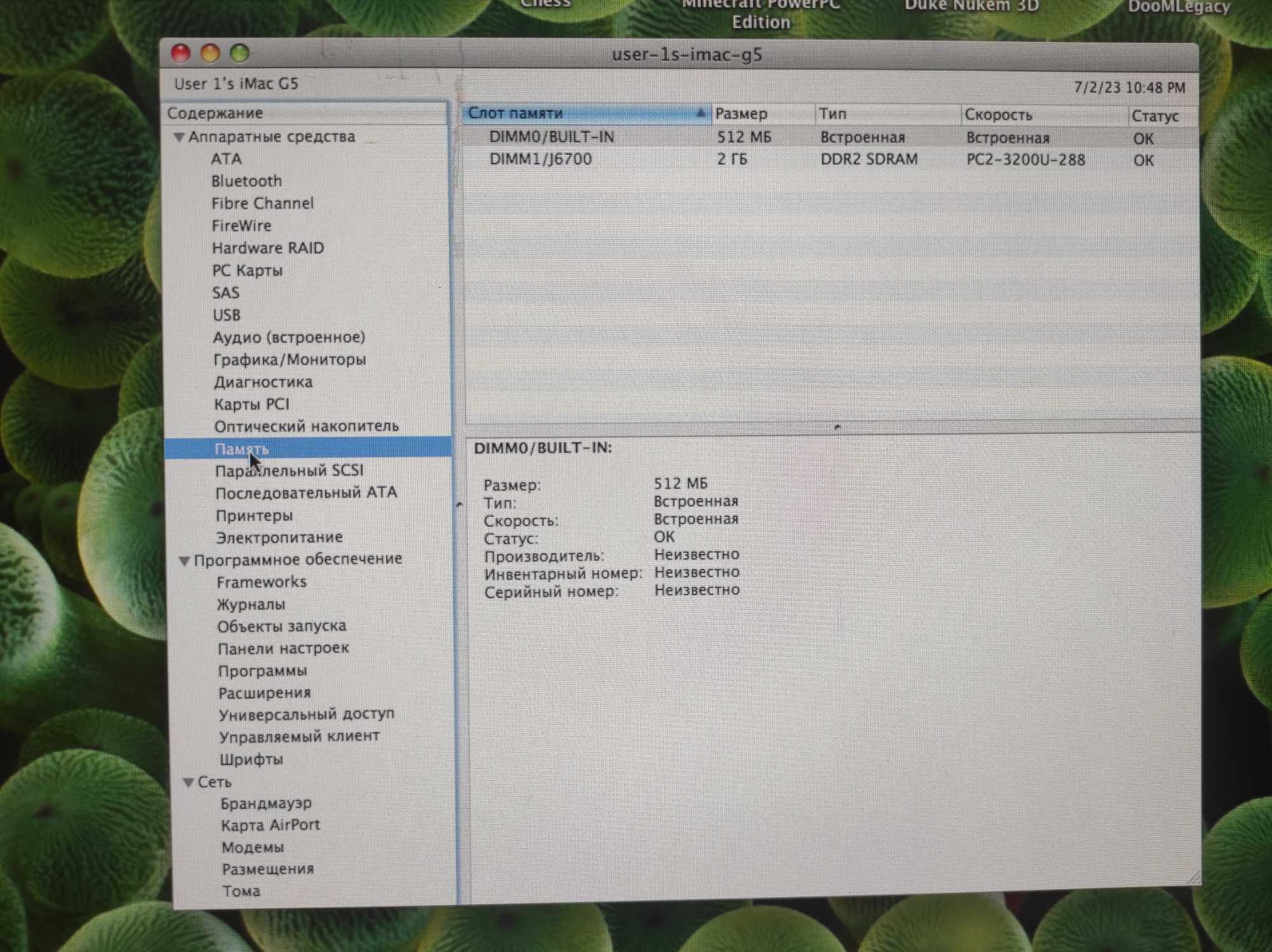This screenshot has height=952, width=1272.
Task: Open Minecraft PowerPC Edition desktop label
Action: coord(761,14)
